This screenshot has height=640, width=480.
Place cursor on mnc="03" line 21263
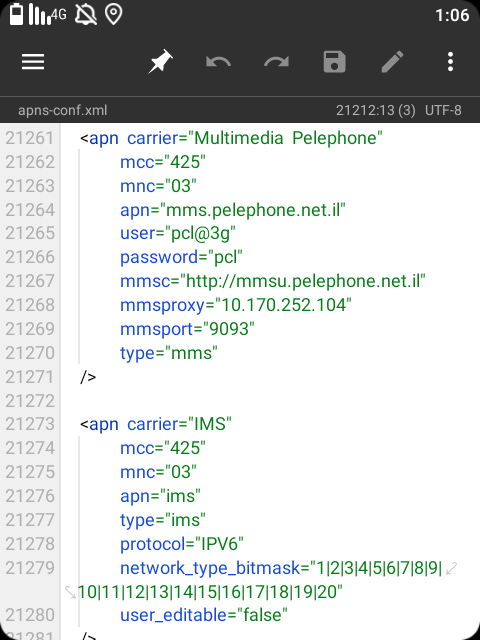pyautogui.click(x=158, y=186)
